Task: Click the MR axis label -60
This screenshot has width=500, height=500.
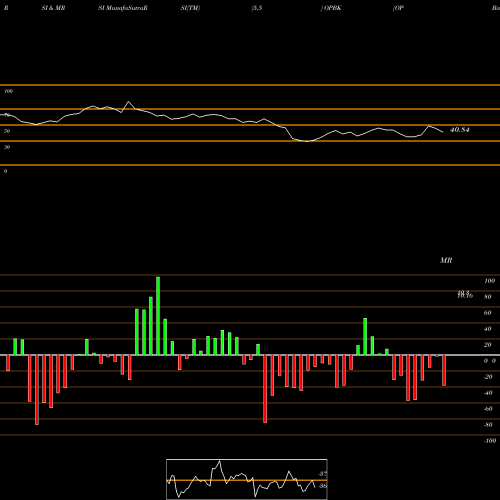Action: (x=488, y=409)
